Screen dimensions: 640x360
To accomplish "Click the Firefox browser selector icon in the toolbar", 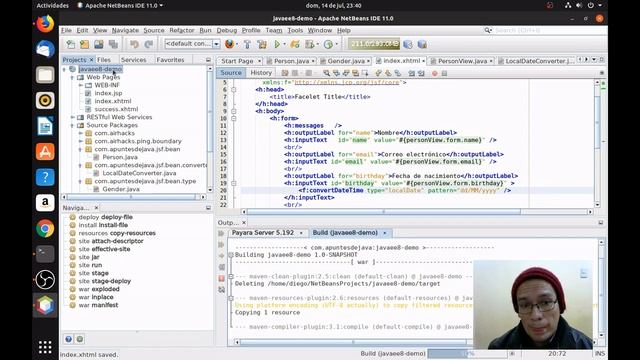I will 229,44.
